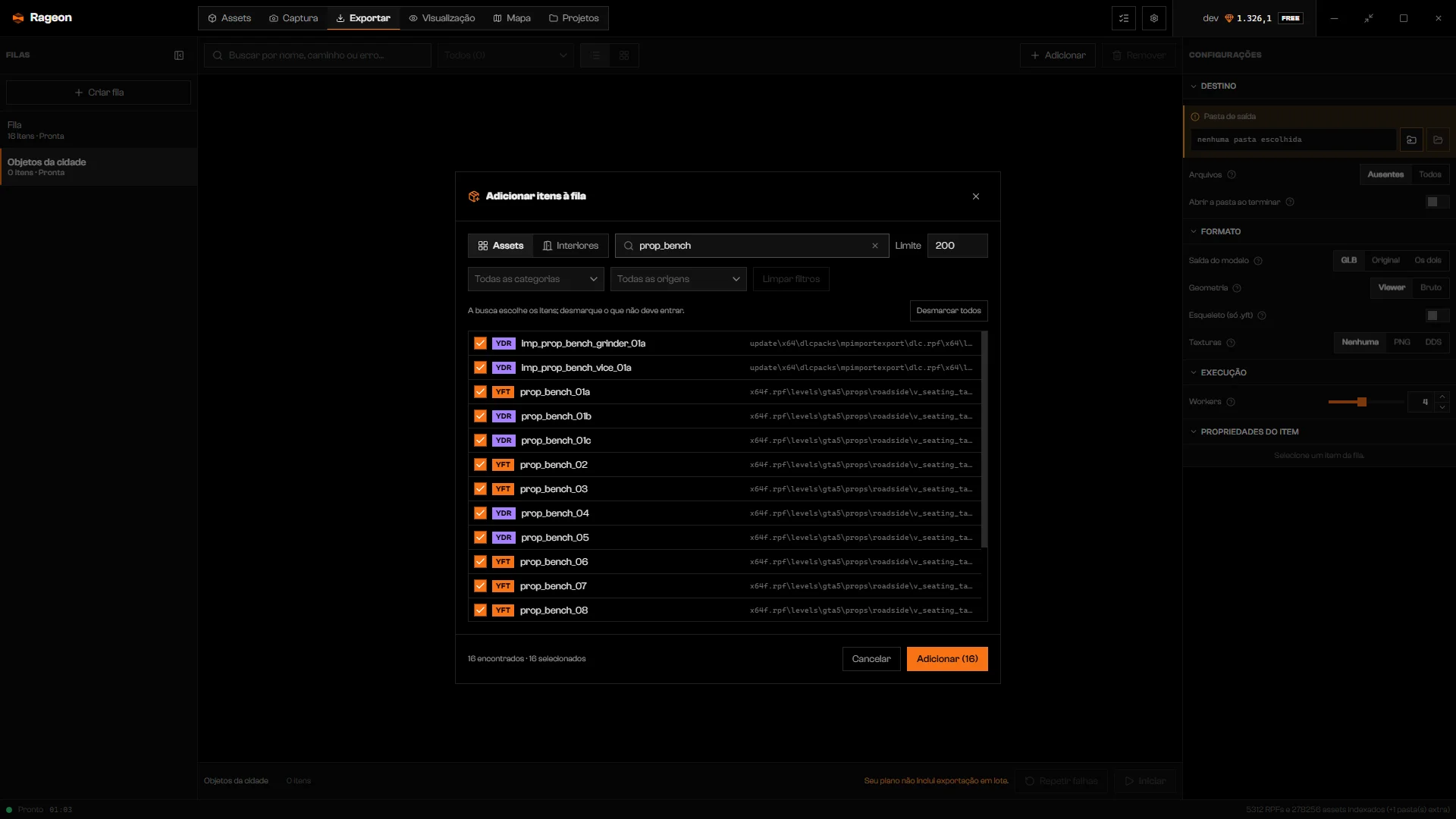Close the Adicionar itens à fila dialog
1456x819 pixels.
[976, 196]
